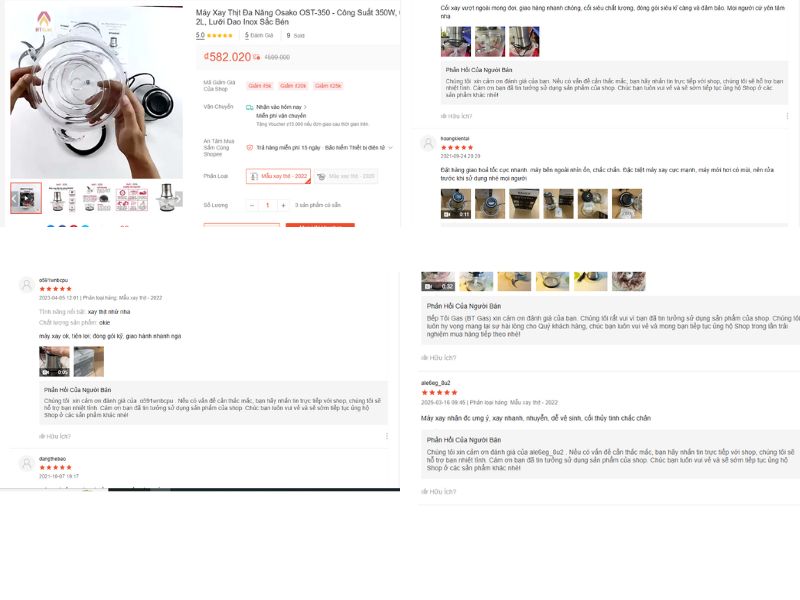Play the 0:11 video thumbnail in hoangbiental's review
Viewport: 800px width, 600px height.
[x=456, y=204]
